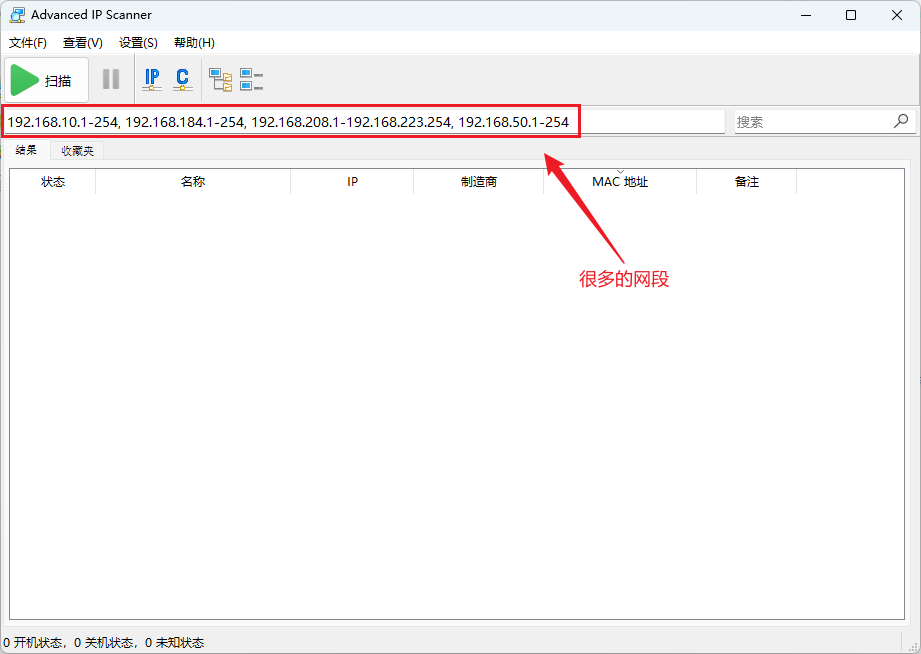Click the status bar text 0 开机状态
Image resolution: width=921 pixels, height=654 pixels.
pyautogui.click(x=33, y=642)
